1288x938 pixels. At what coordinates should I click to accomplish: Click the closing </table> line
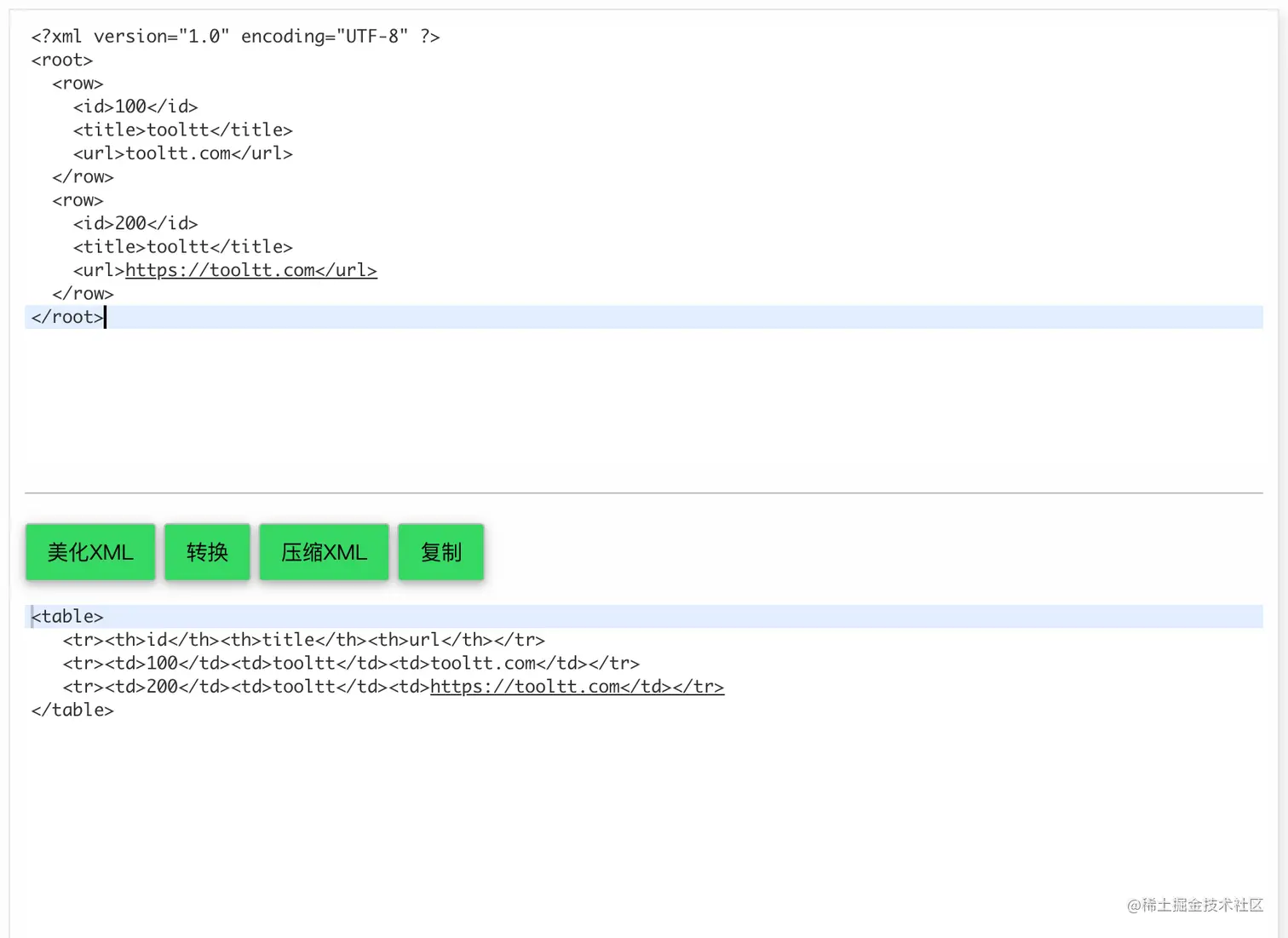72,710
